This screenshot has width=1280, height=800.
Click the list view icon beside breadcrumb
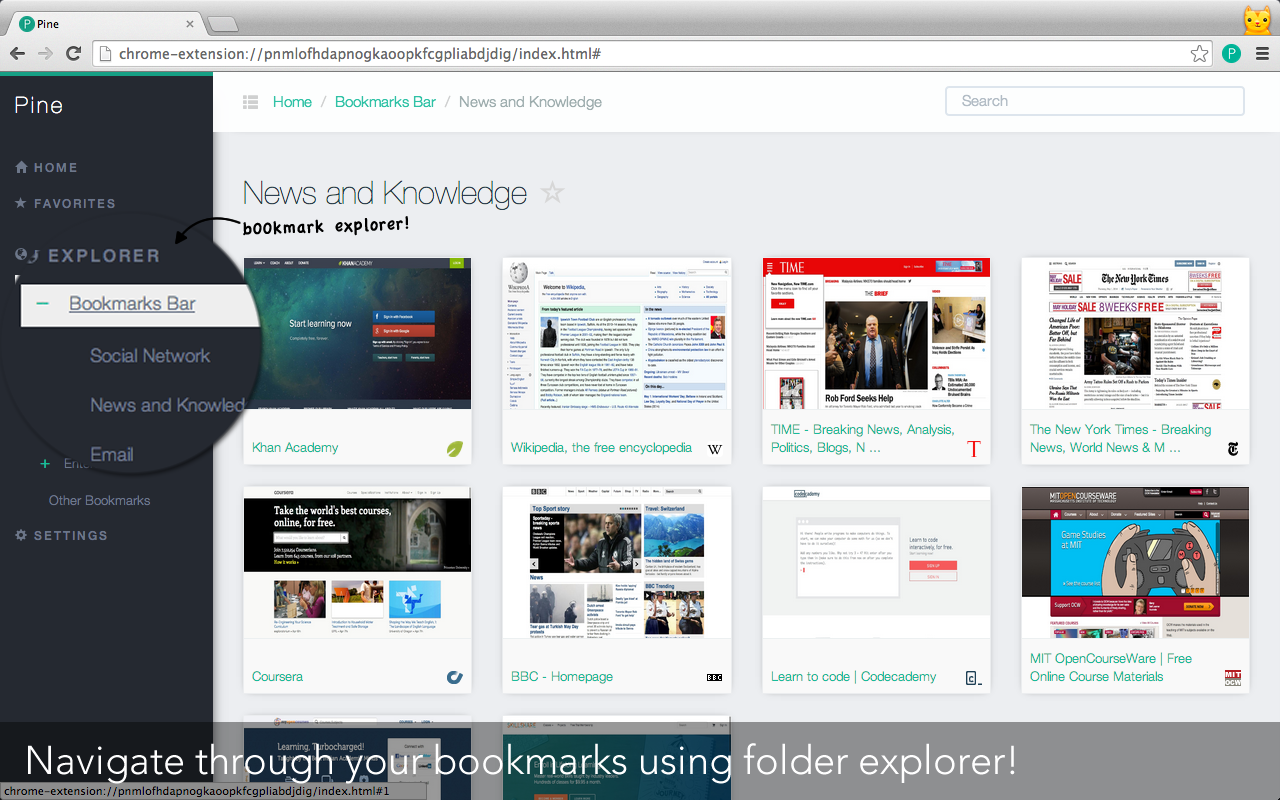250,101
